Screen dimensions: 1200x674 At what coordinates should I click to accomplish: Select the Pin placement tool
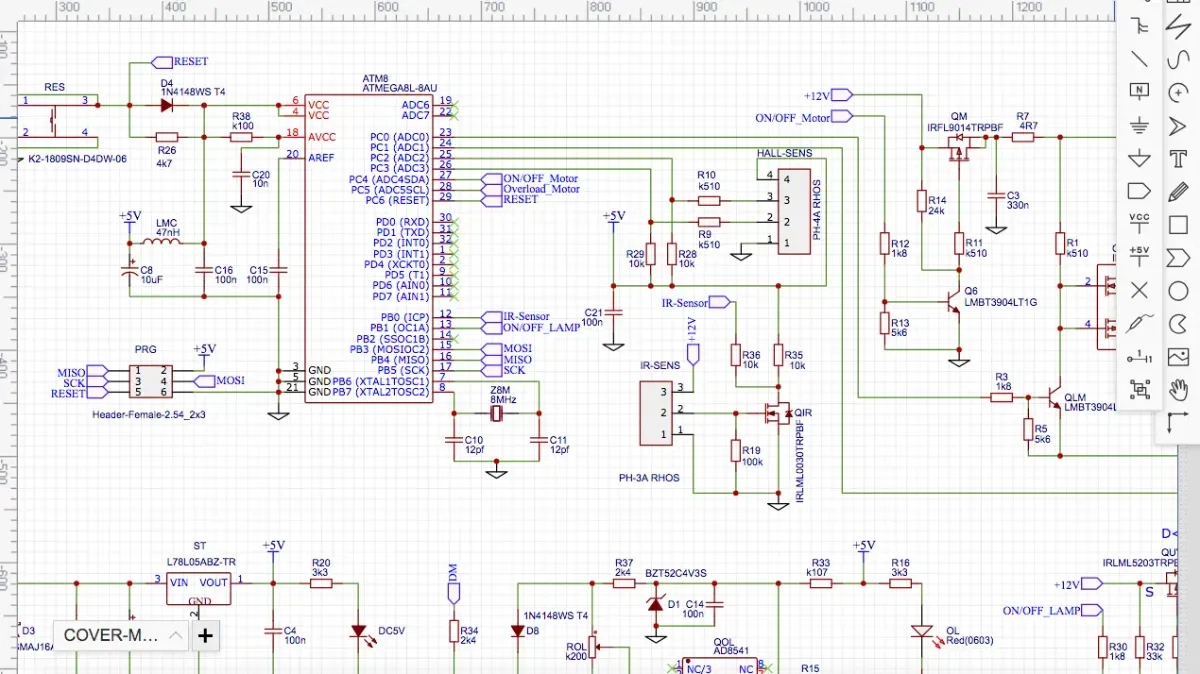(1139, 356)
